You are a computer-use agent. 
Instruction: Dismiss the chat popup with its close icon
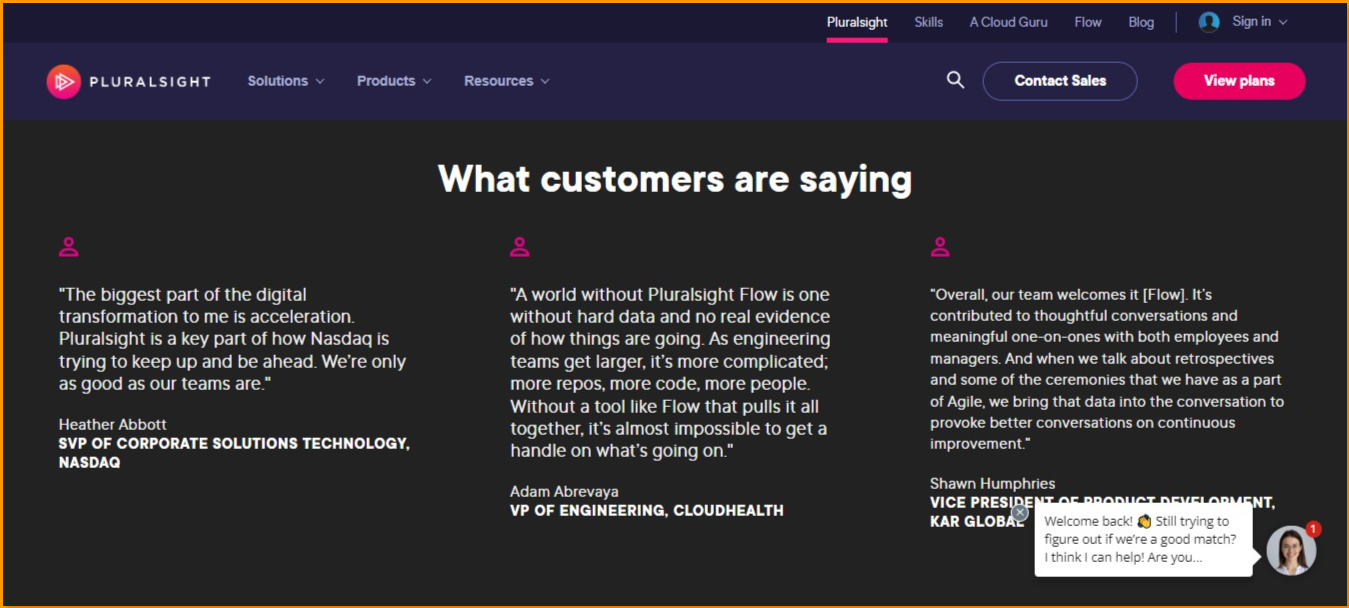1019,512
